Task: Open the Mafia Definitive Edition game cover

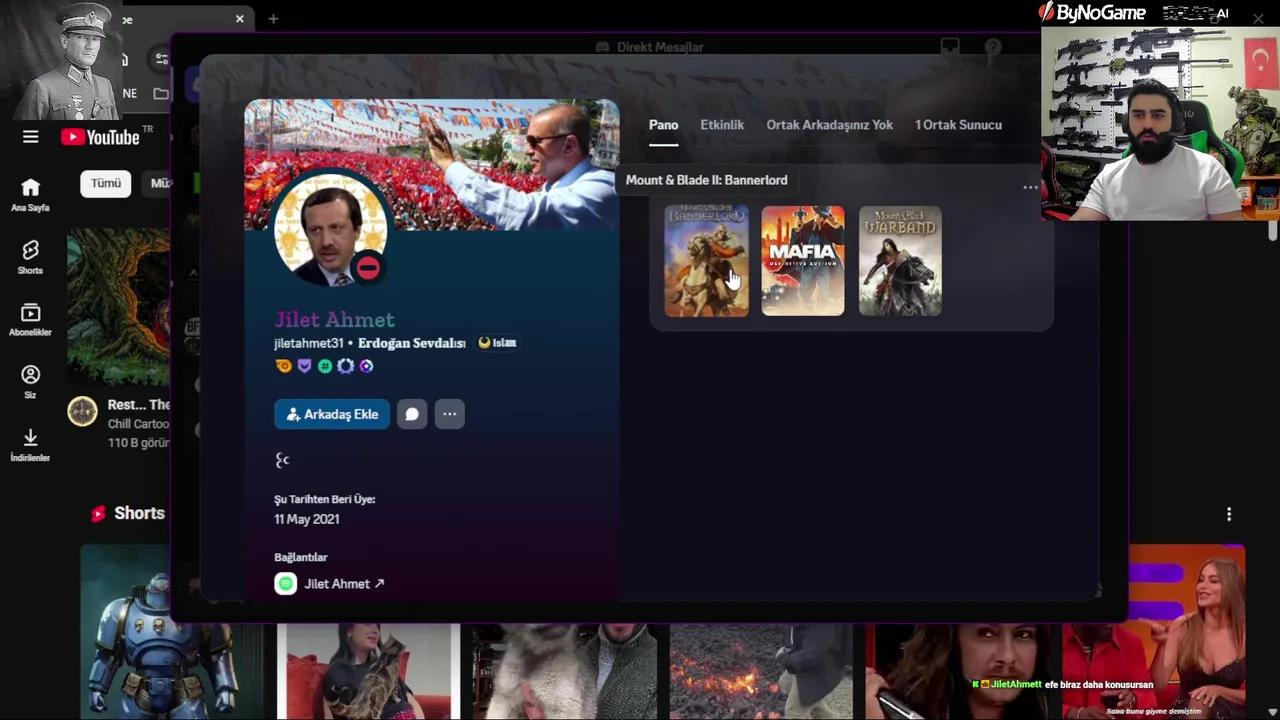Action: pyautogui.click(x=803, y=261)
